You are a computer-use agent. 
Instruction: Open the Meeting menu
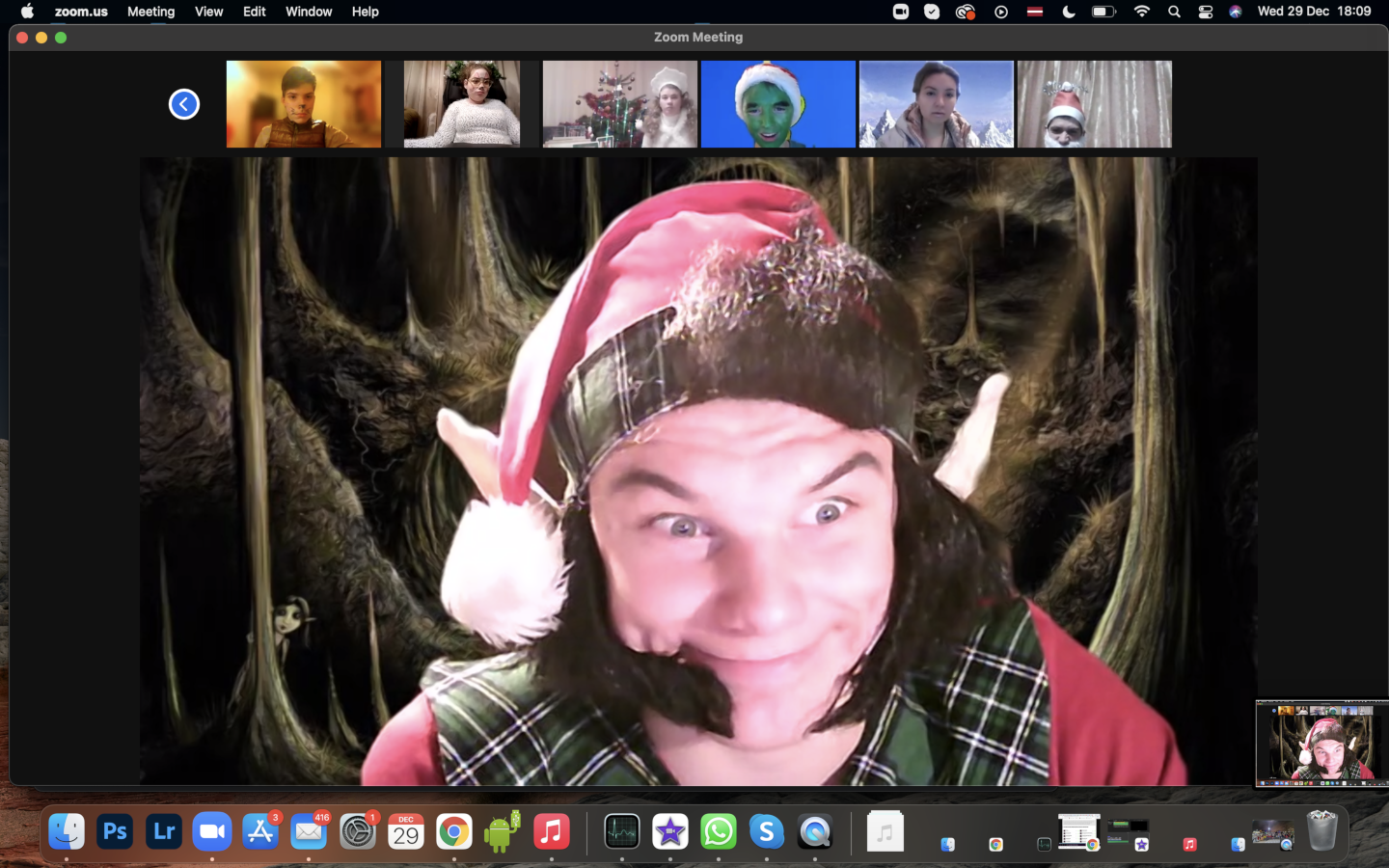(151, 12)
